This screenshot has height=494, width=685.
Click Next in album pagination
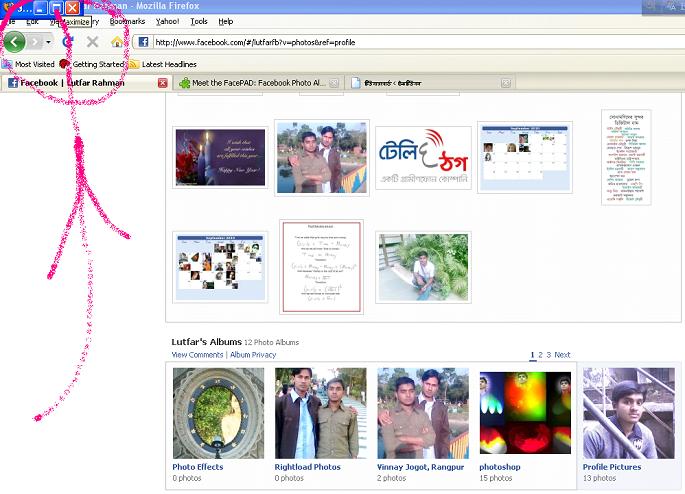(x=562, y=355)
